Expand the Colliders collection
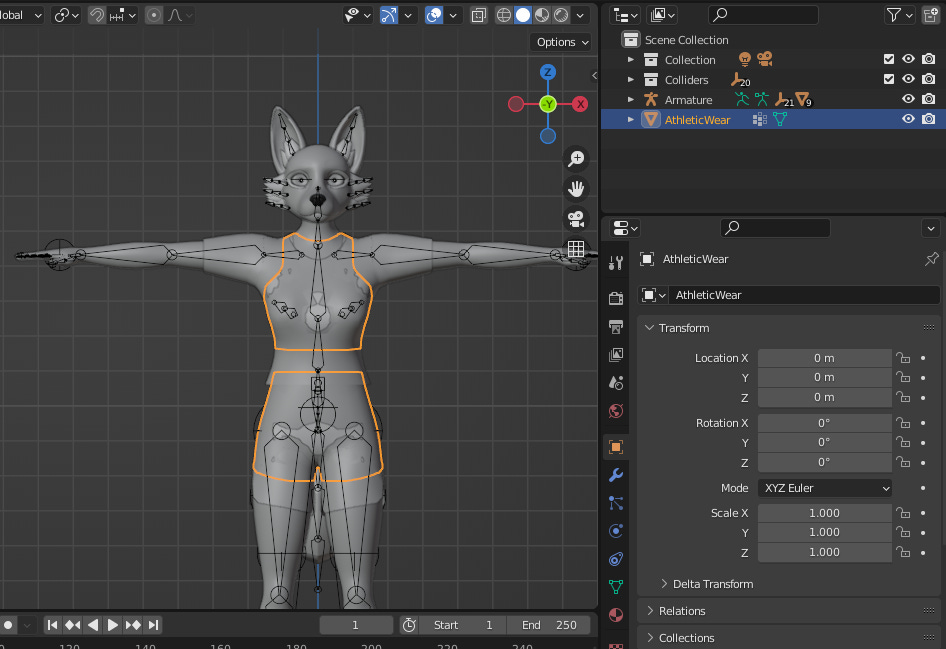 631,80
